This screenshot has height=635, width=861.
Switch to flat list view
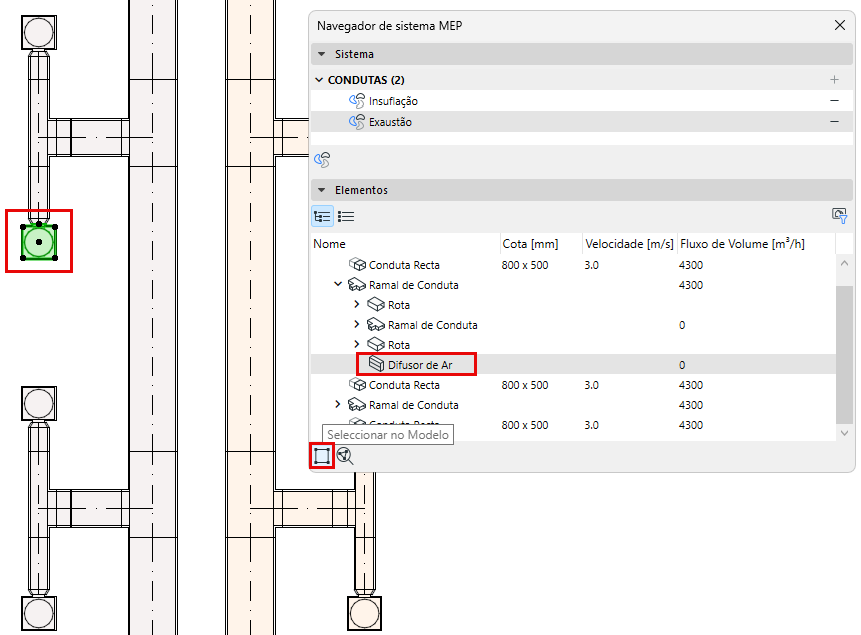coord(346,215)
